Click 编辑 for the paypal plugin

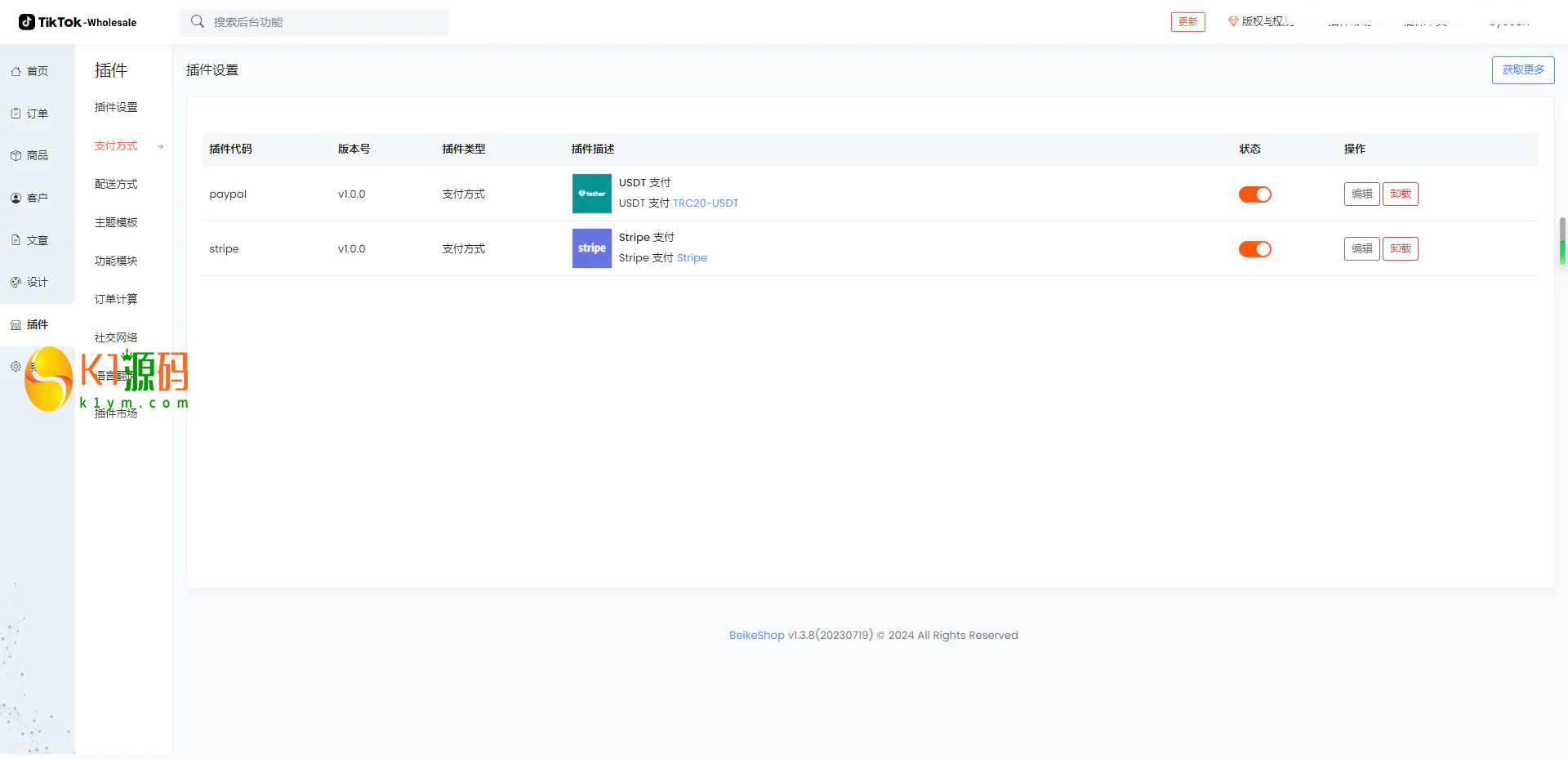click(1362, 194)
